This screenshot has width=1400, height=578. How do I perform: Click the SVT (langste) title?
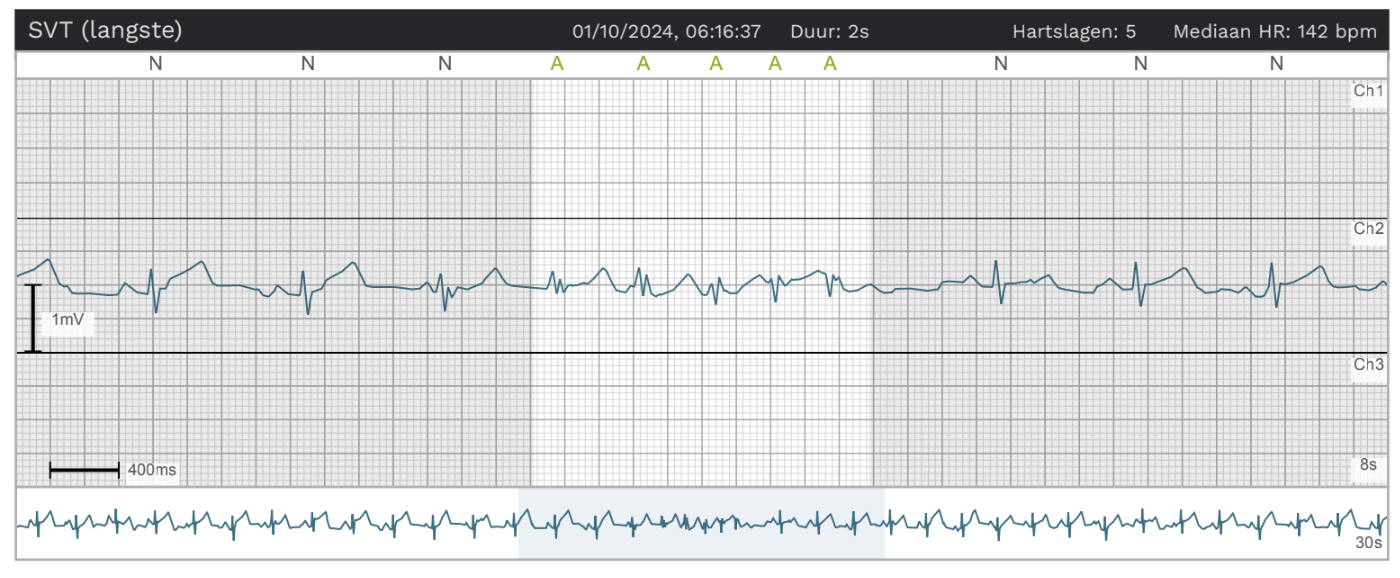105,30
